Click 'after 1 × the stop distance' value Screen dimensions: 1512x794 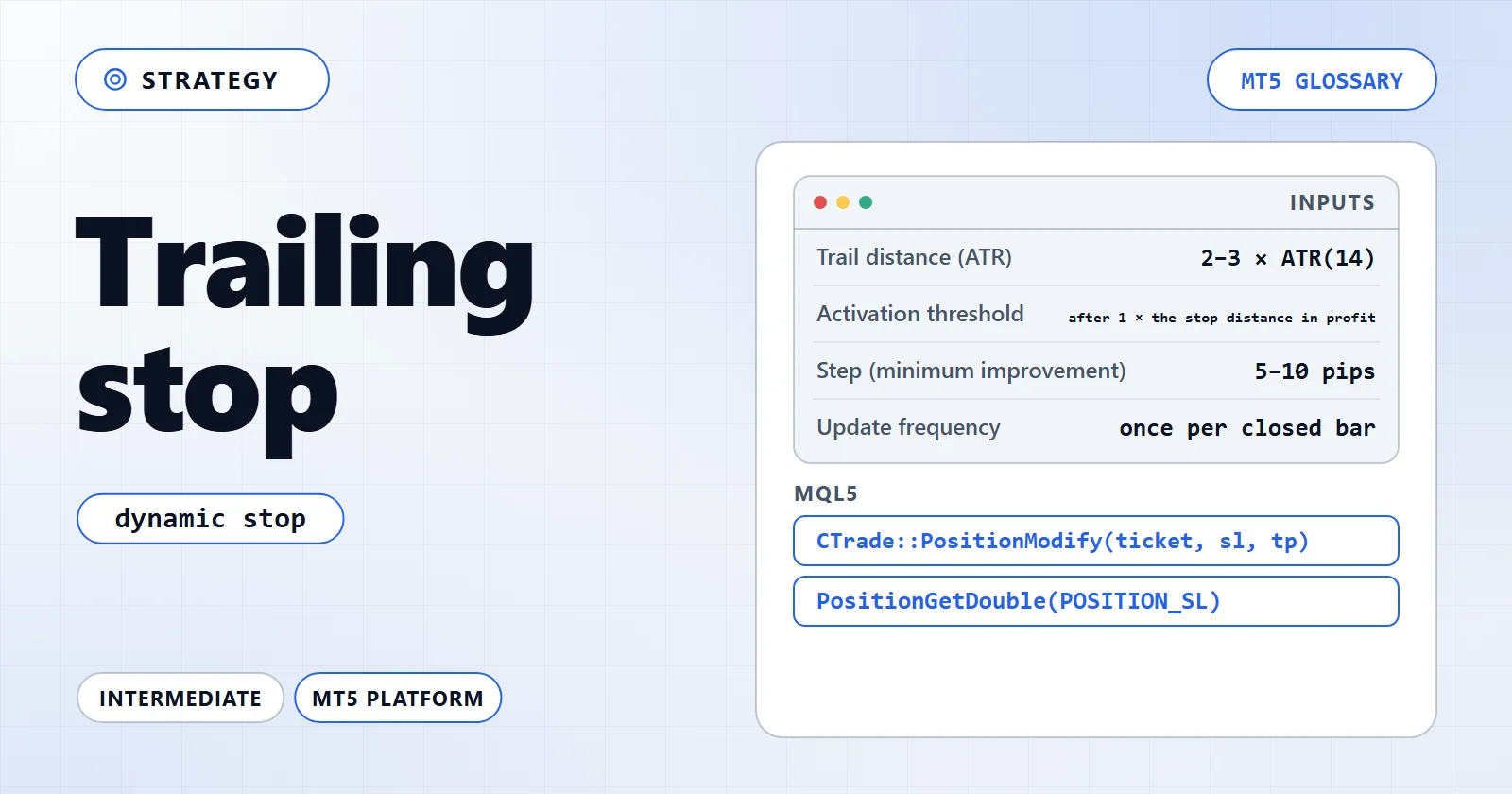pyautogui.click(x=1222, y=318)
